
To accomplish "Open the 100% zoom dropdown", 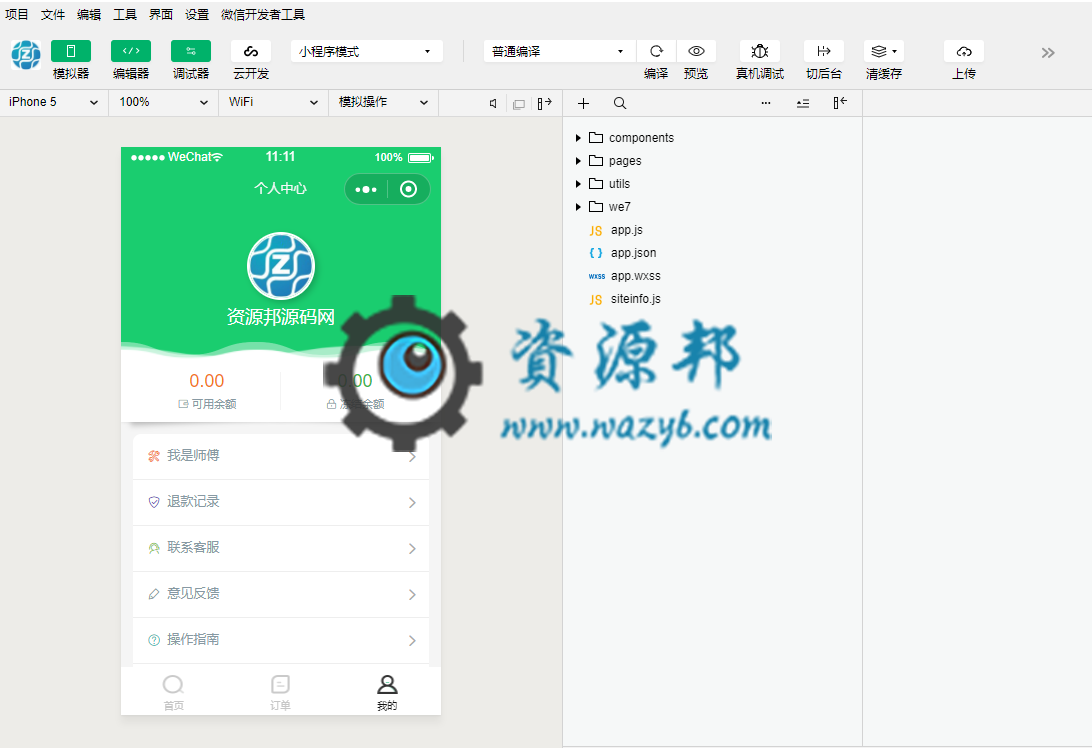I will click(164, 102).
